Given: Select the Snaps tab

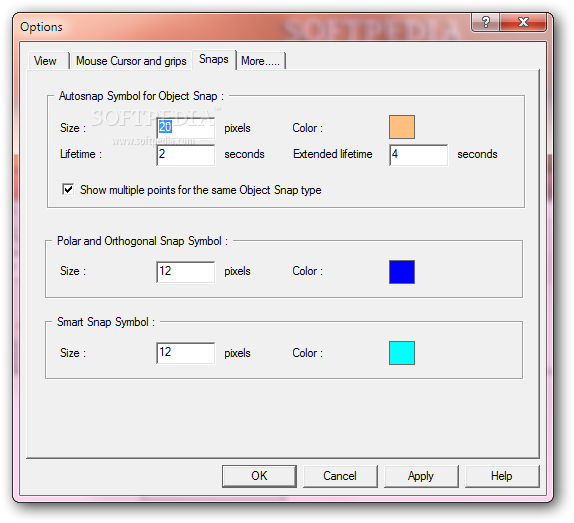Looking at the screenshot, I should coord(214,59).
